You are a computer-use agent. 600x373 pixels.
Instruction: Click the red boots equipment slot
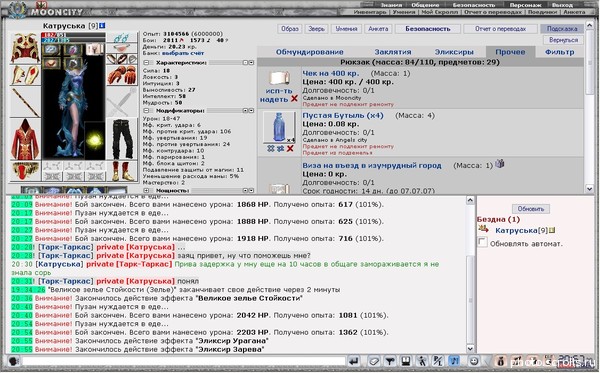point(122,171)
